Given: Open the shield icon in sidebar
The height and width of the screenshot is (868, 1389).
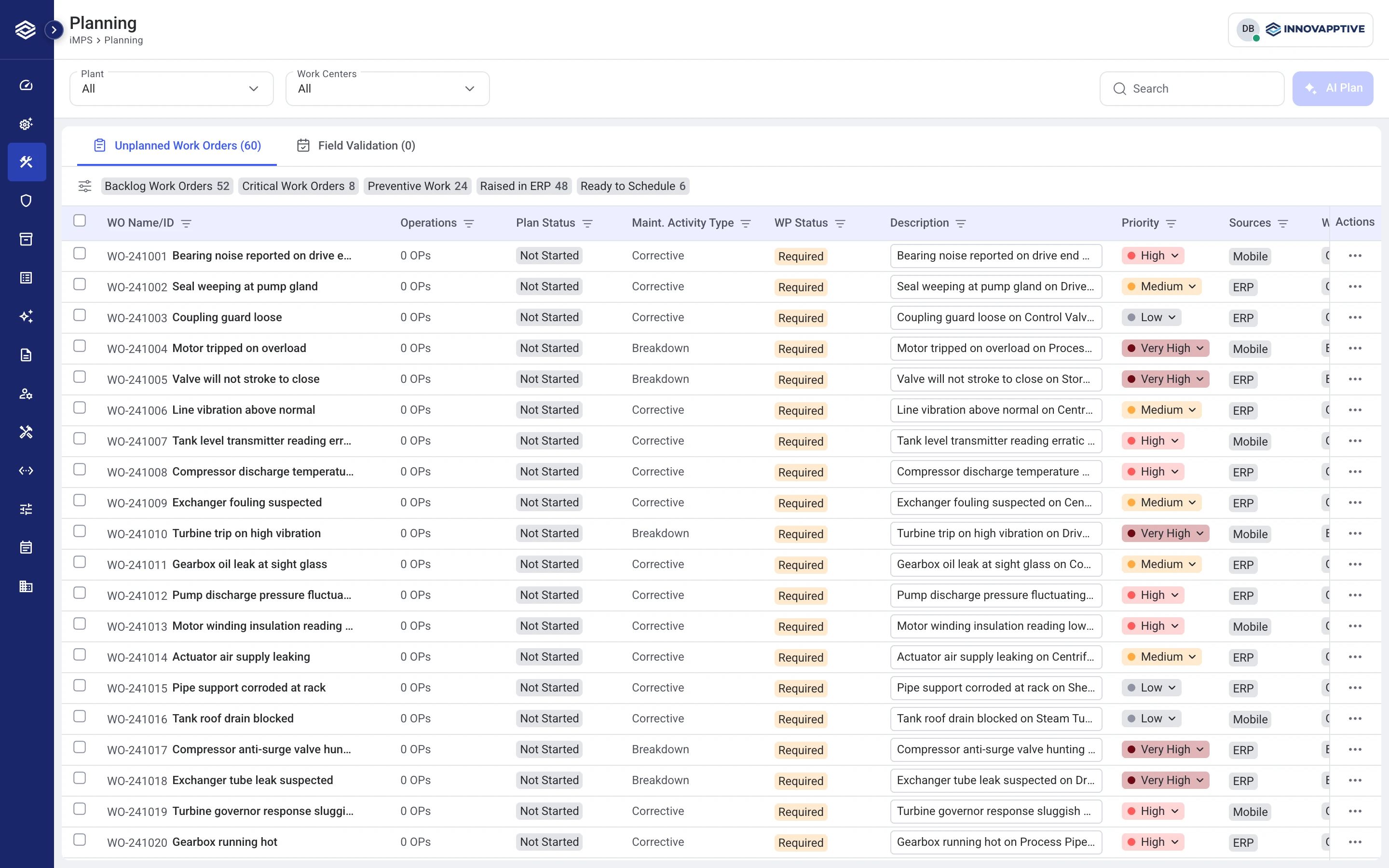Looking at the screenshot, I should click(x=26, y=200).
